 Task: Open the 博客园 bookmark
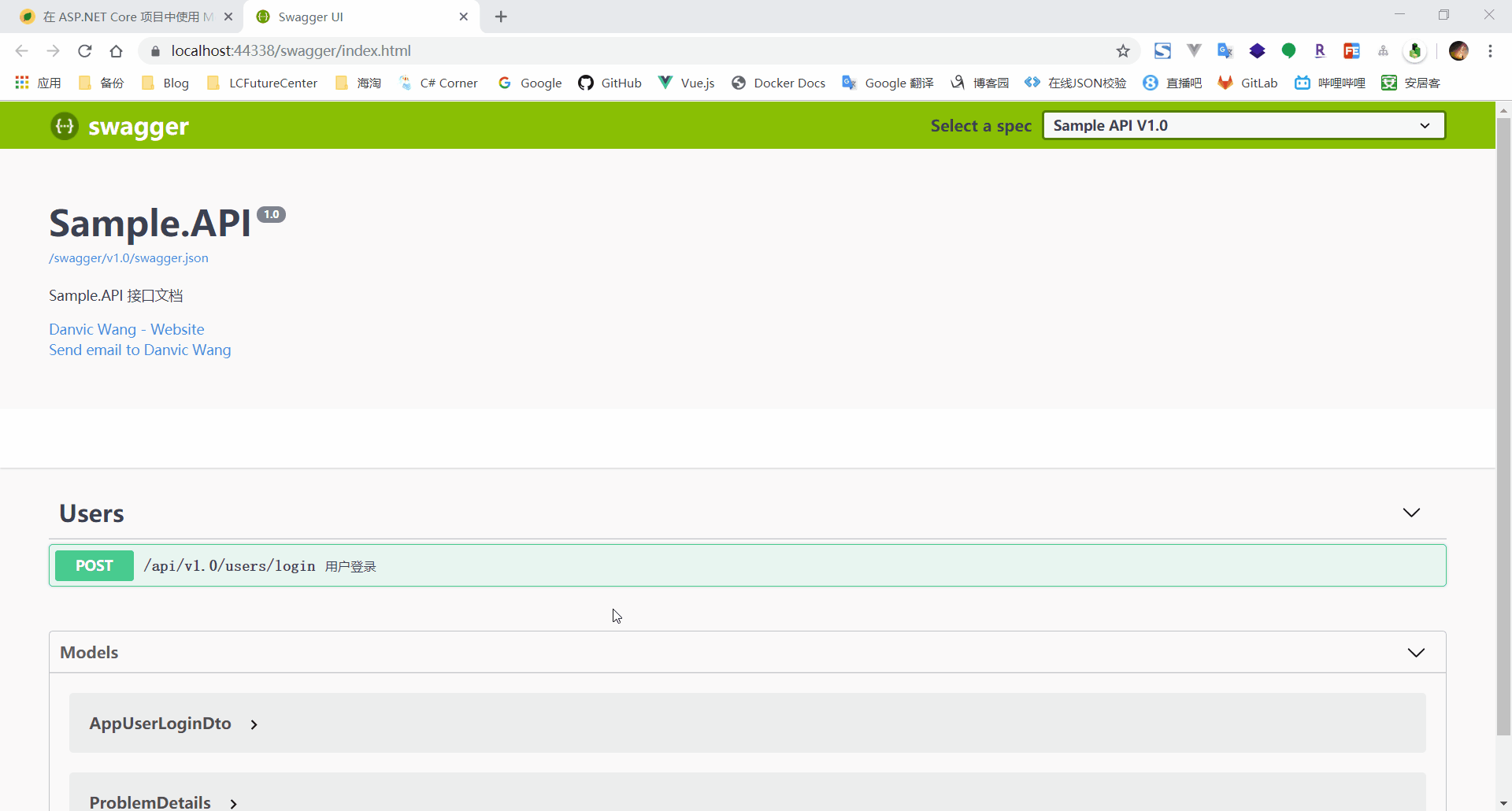click(x=980, y=83)
